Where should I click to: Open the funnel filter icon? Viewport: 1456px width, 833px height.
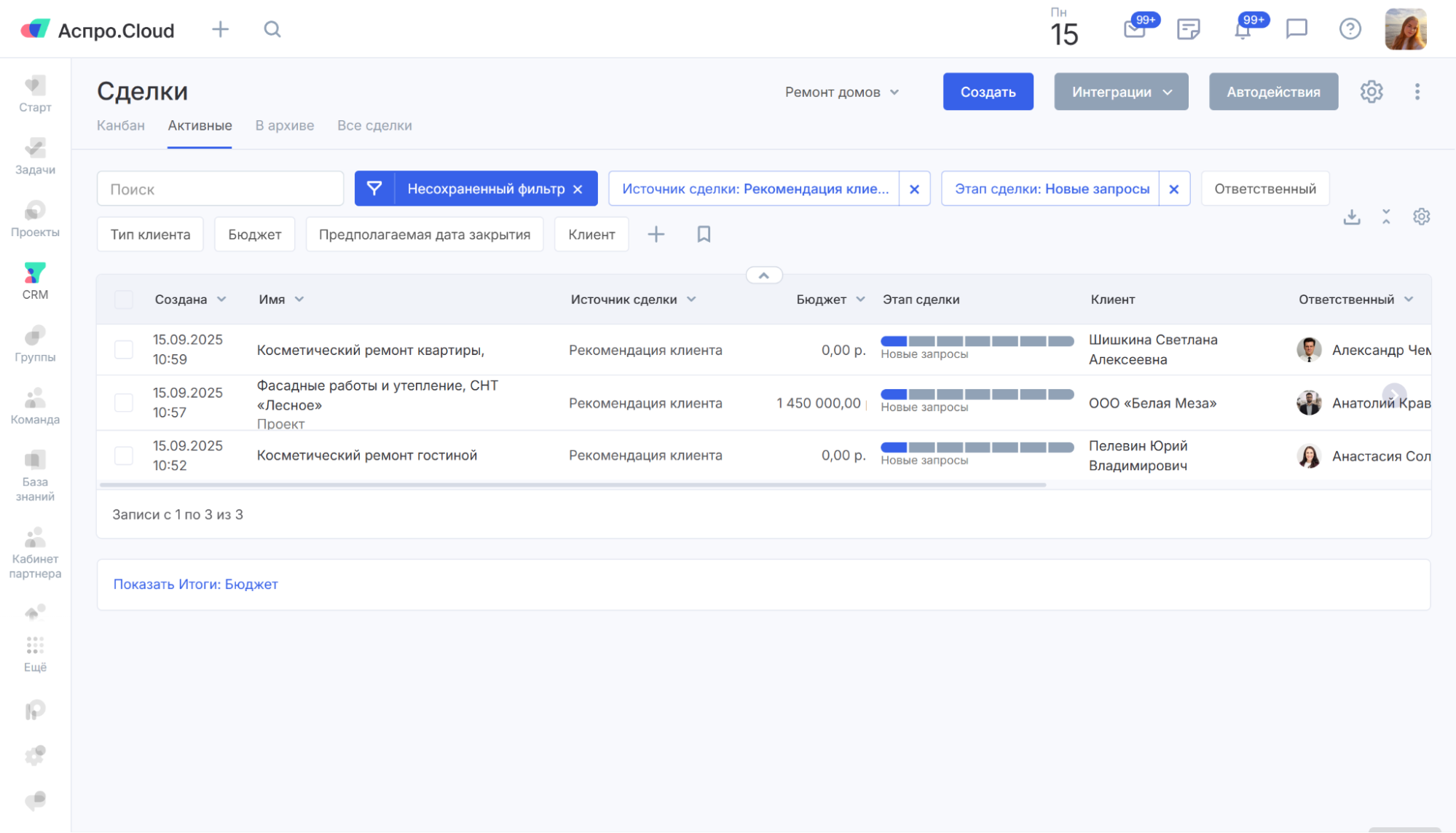coord(374,189)
